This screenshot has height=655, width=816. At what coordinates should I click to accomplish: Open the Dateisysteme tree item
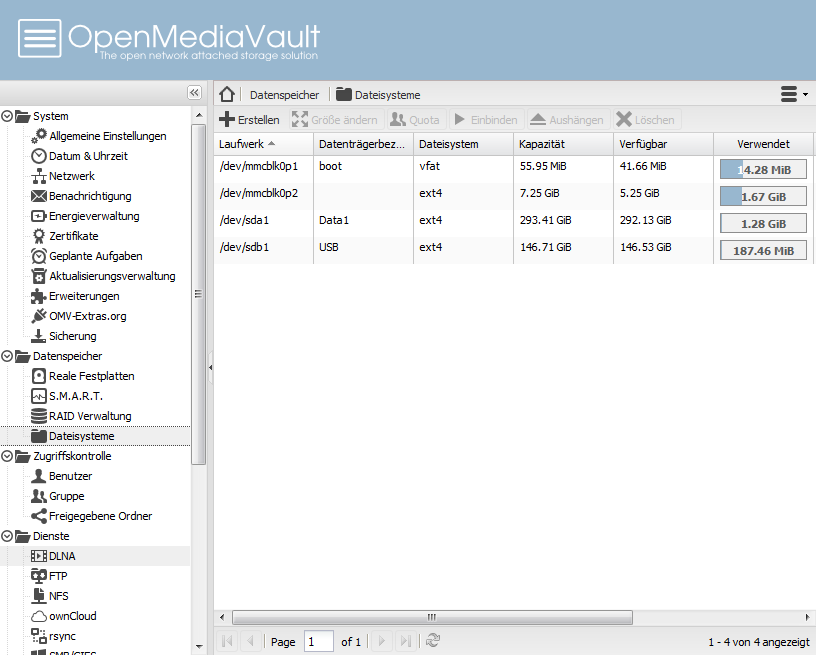(x=95, y=436)
